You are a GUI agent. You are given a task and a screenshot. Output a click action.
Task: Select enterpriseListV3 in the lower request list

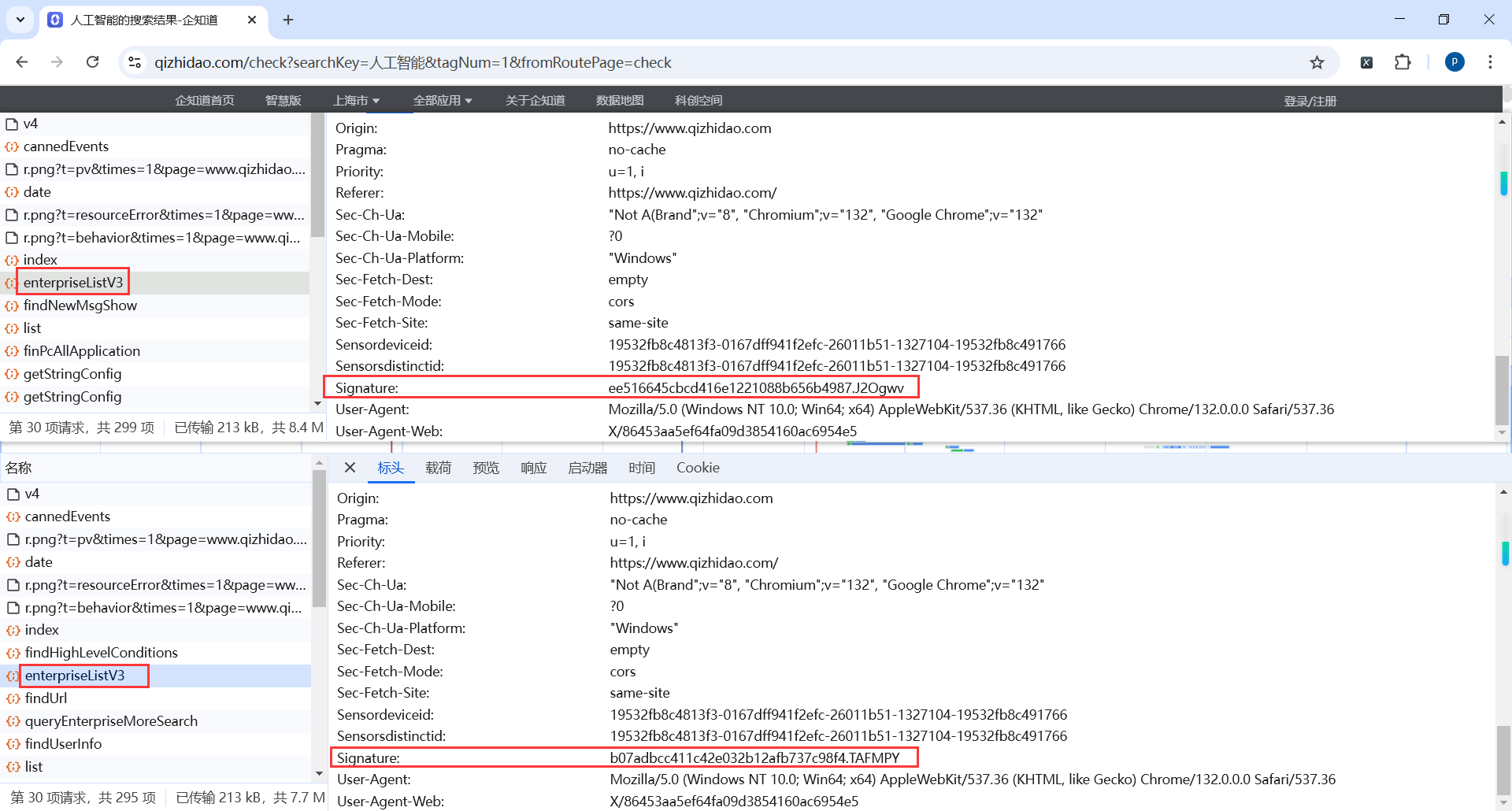(x=75, y=676)
